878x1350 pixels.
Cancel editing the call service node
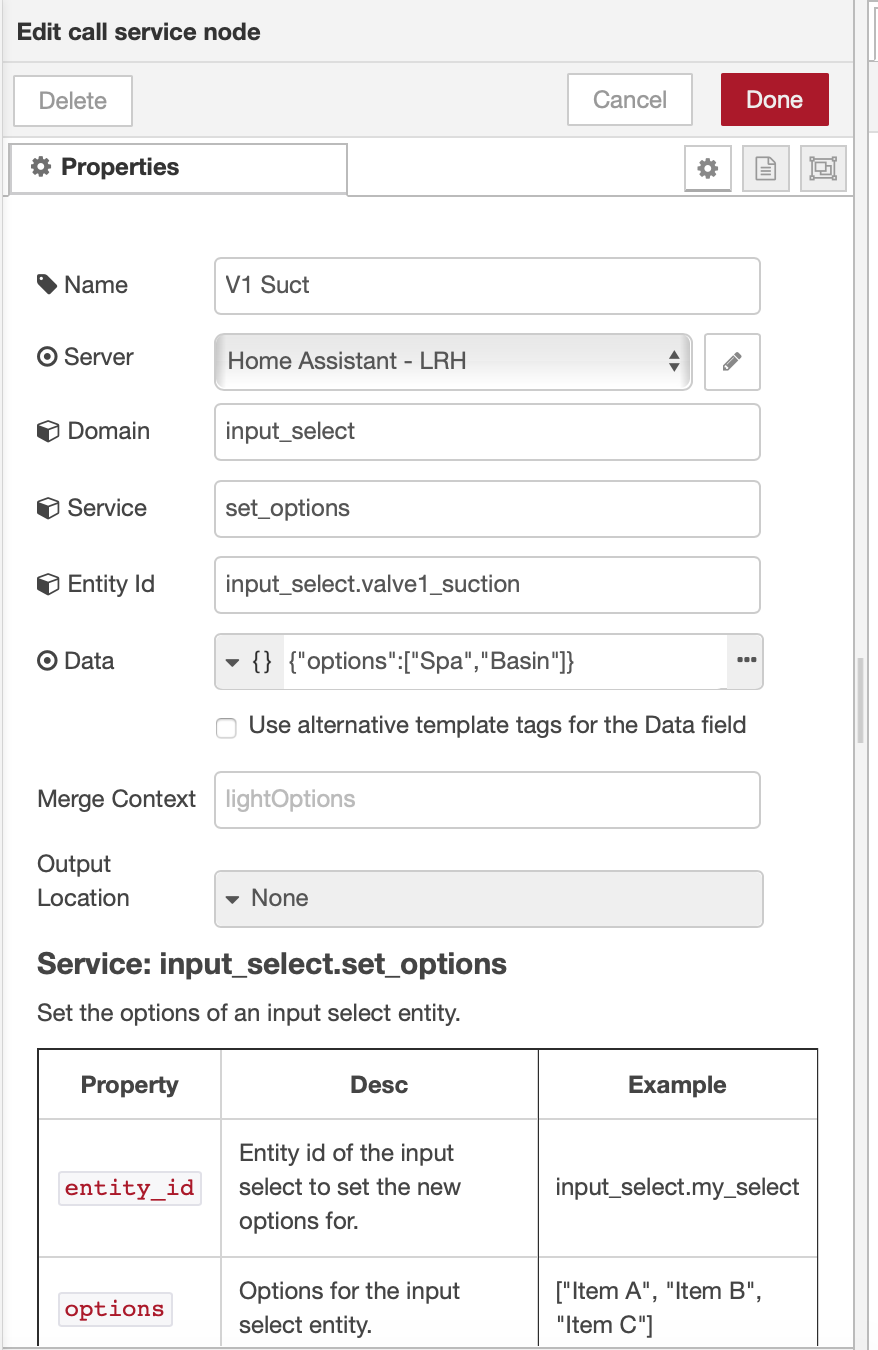pos(629,99)
